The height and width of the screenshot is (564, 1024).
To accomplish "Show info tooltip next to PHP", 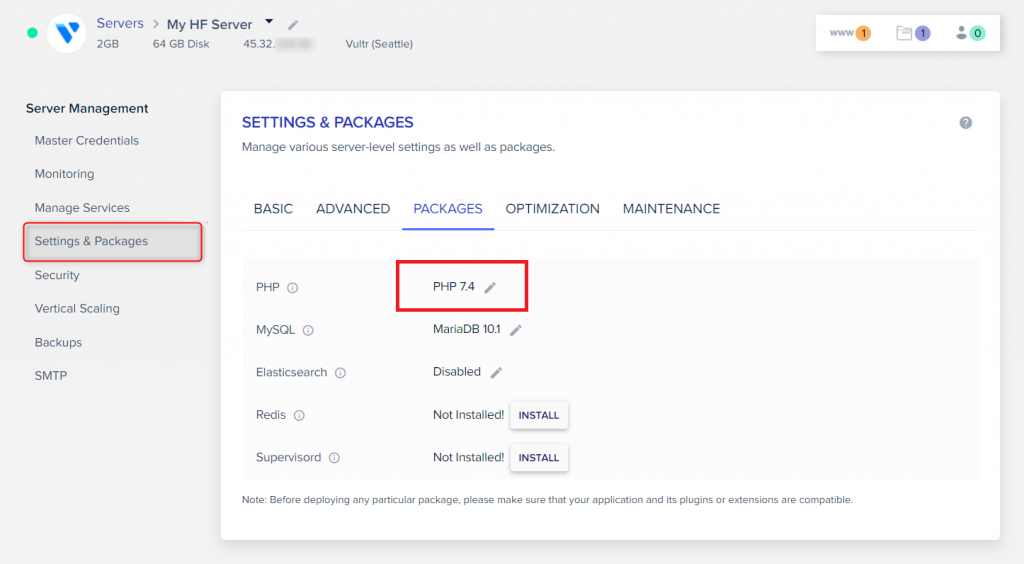I will 293,288.
